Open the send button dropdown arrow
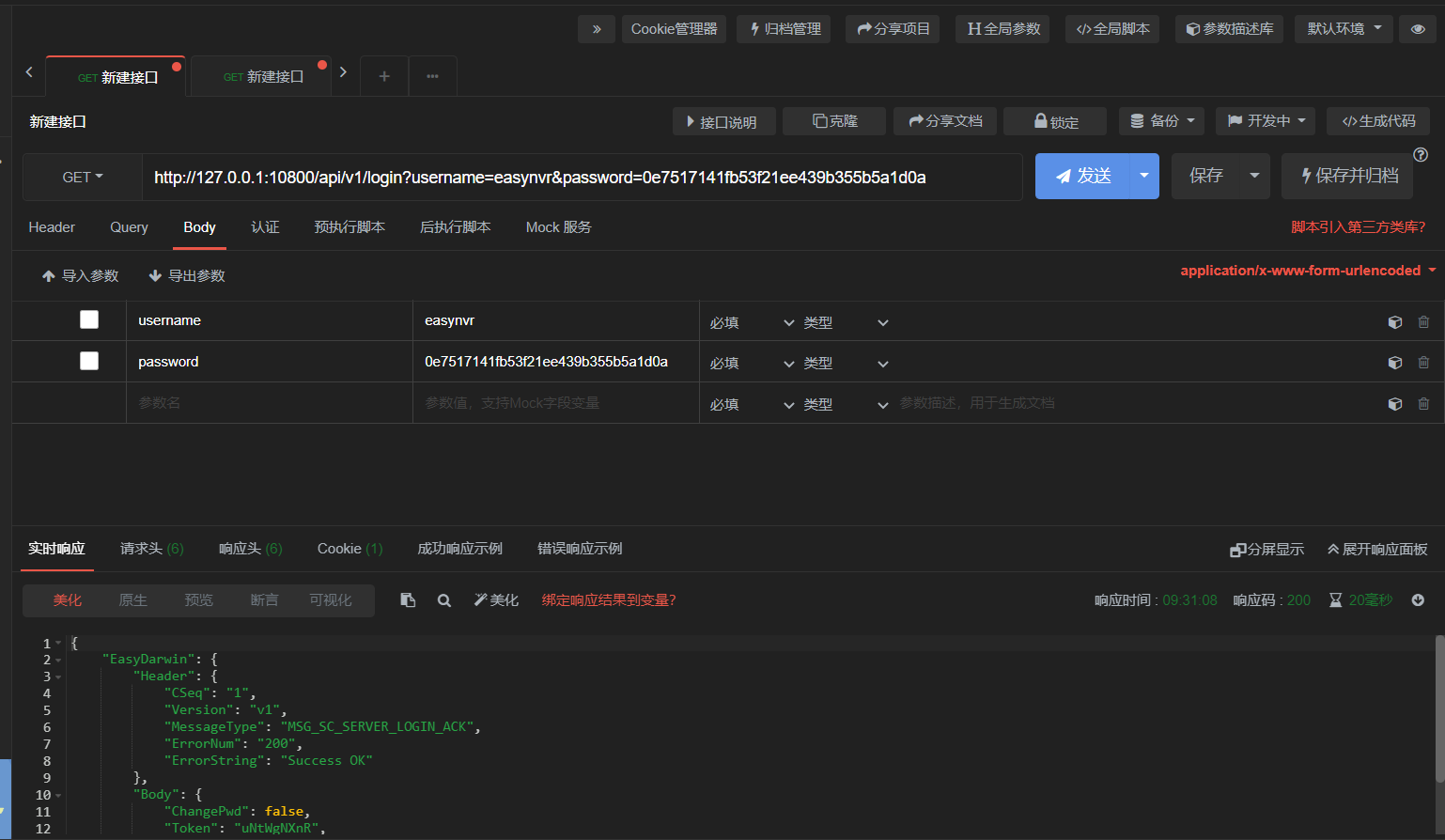This screenshot has height=840, width=1445. (1143, 176)
